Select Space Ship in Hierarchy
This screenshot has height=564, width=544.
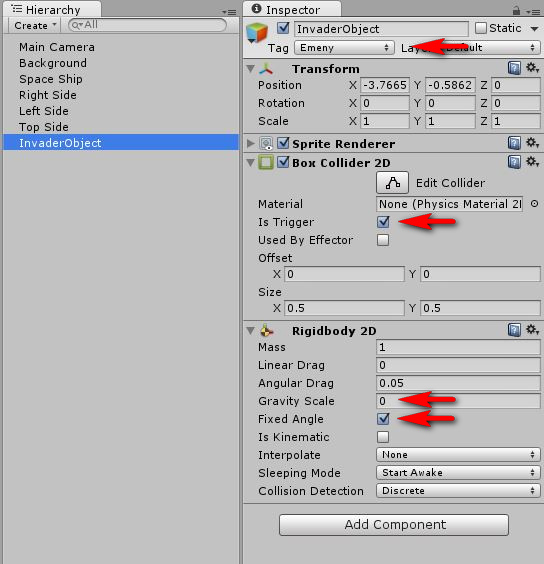[x=51, y=79]
